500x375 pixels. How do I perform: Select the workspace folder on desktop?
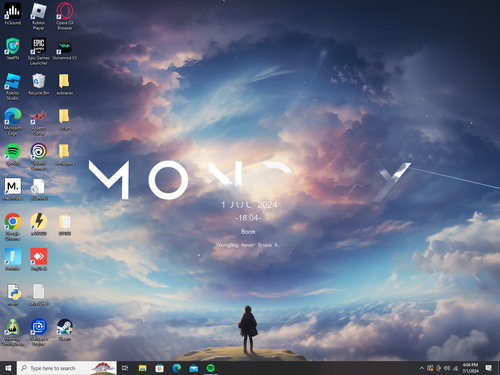[65, 154]
